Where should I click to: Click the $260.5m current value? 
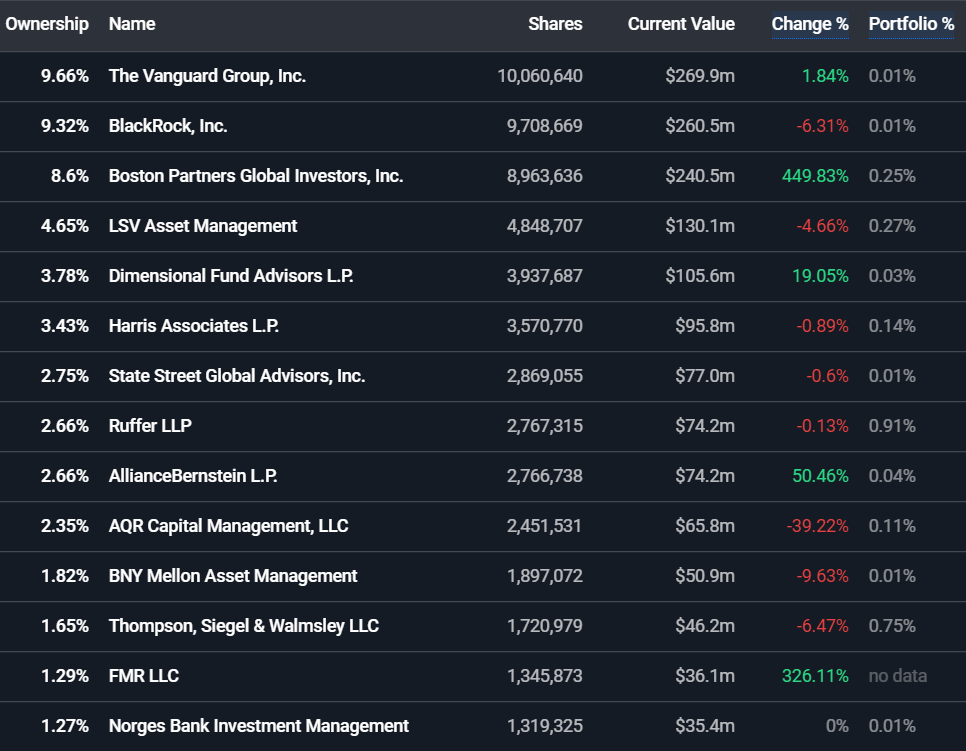pos(700,126)
